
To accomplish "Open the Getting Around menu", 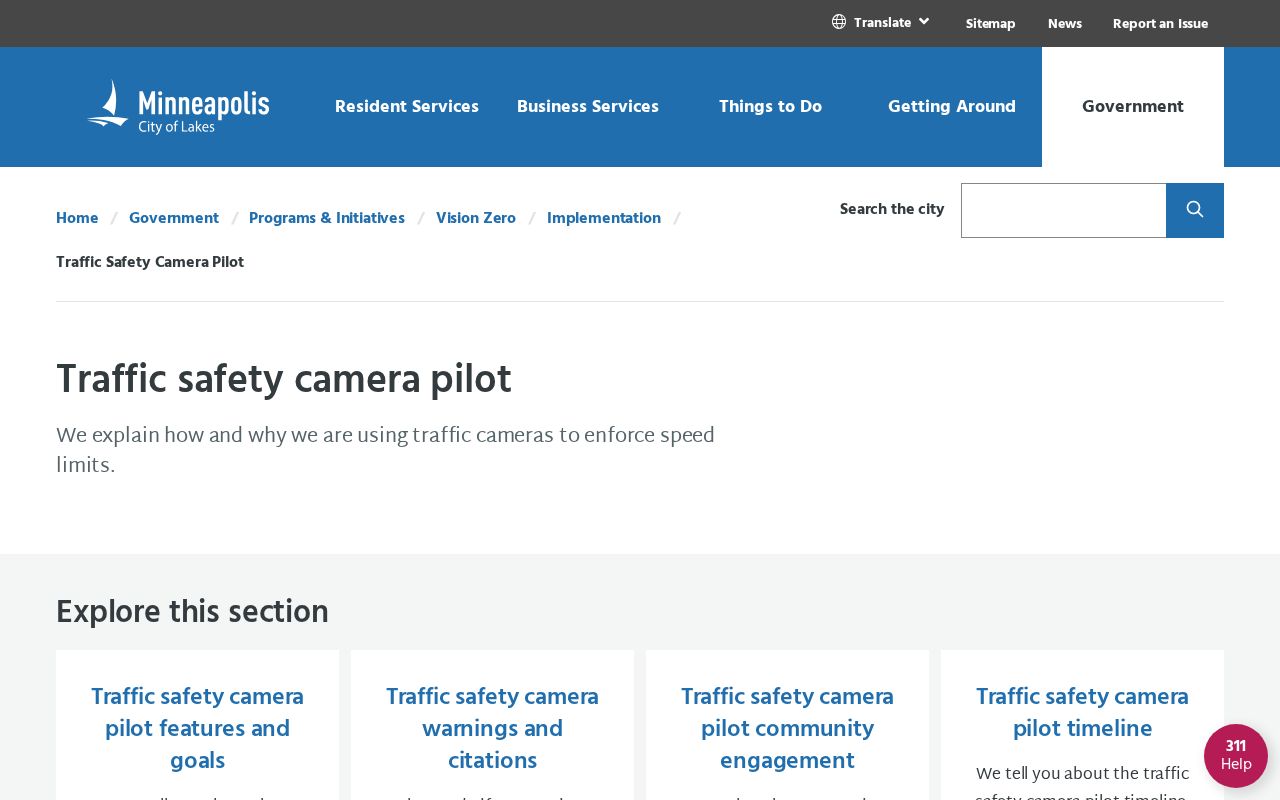I will tap(952, 107).
